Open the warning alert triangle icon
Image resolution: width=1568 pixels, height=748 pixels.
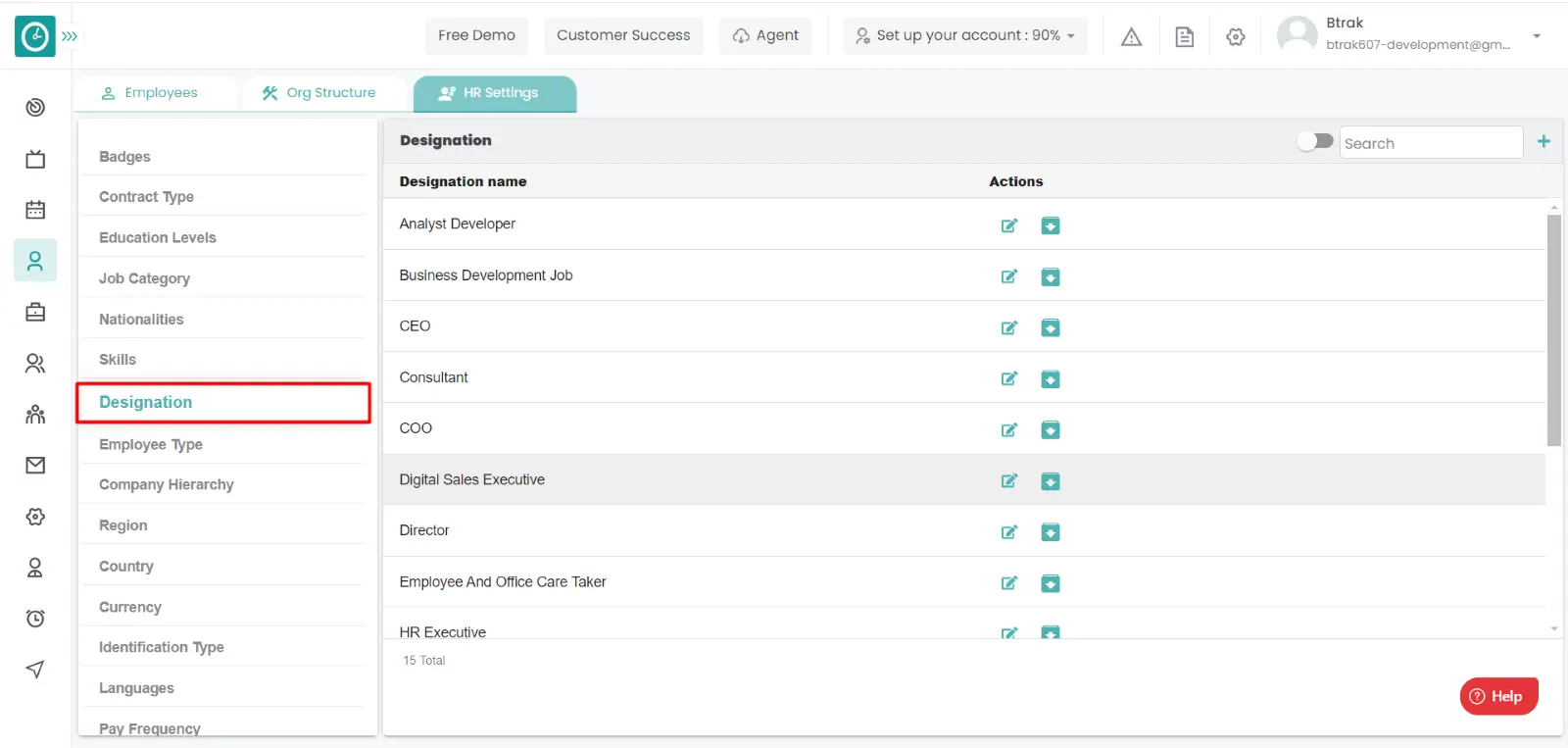point(1131,37)
